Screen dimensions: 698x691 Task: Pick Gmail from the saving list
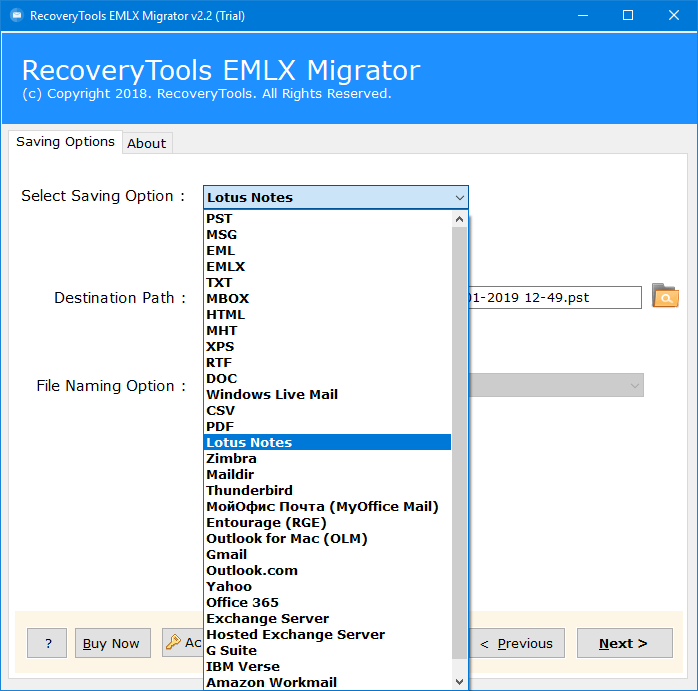(327, 555)
